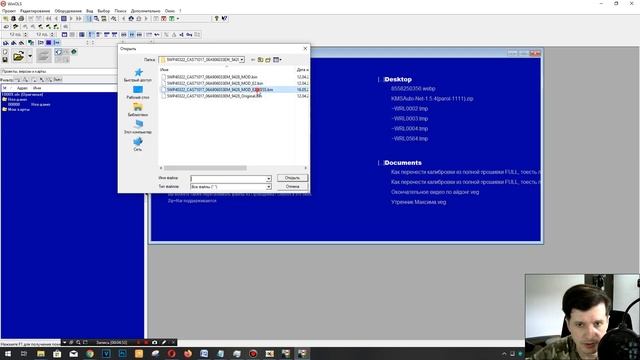Click the Имя файла input field
Viewport: 640px width, 360px height.
tap(228, 178)
